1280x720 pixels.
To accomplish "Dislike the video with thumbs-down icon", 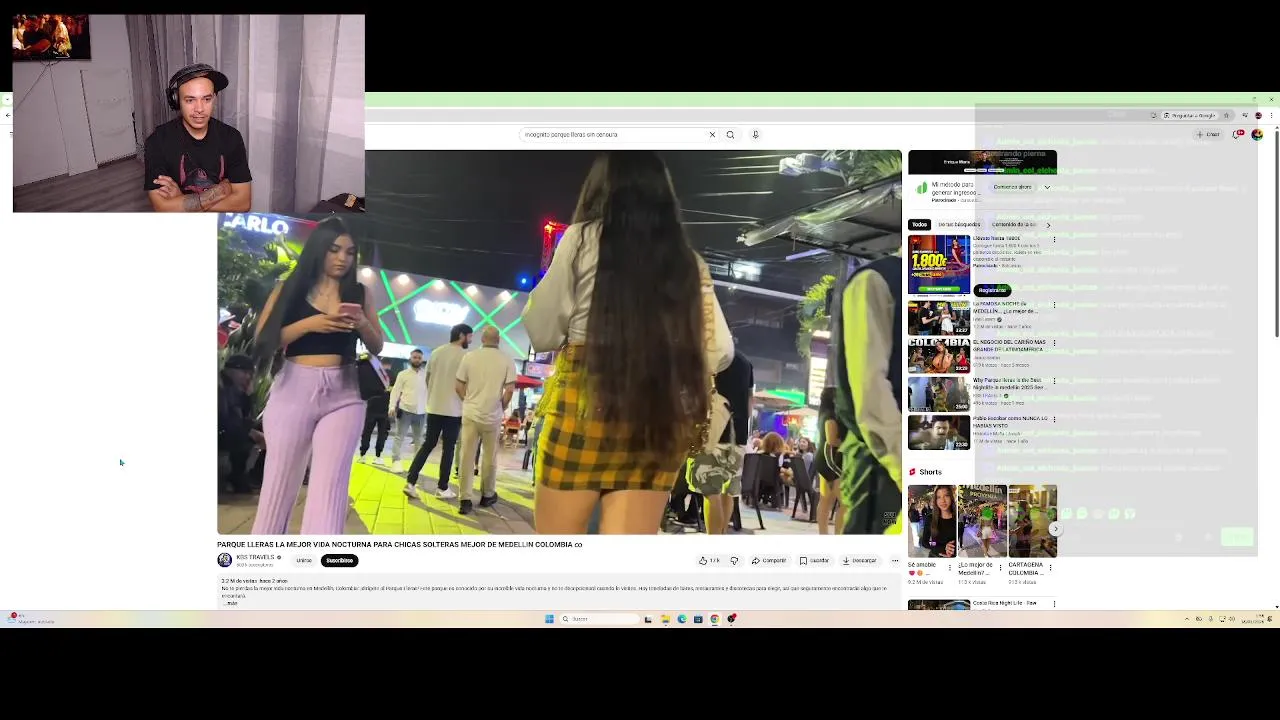I will click(734, 560).
